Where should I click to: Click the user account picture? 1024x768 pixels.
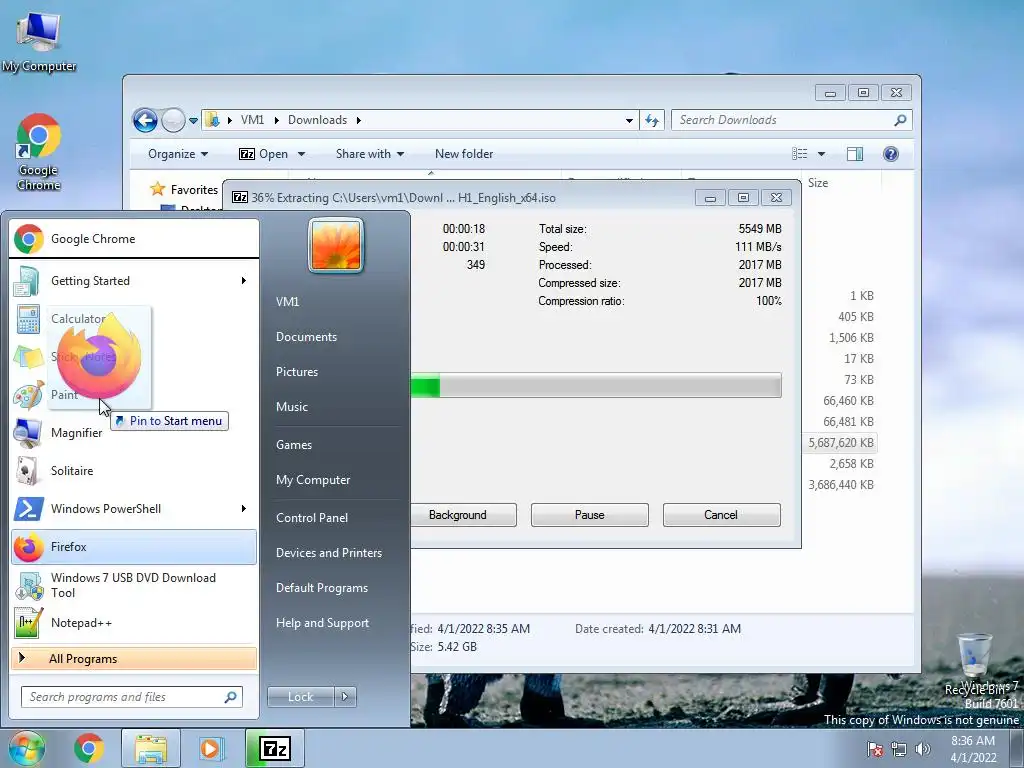(x=336, y=246)
